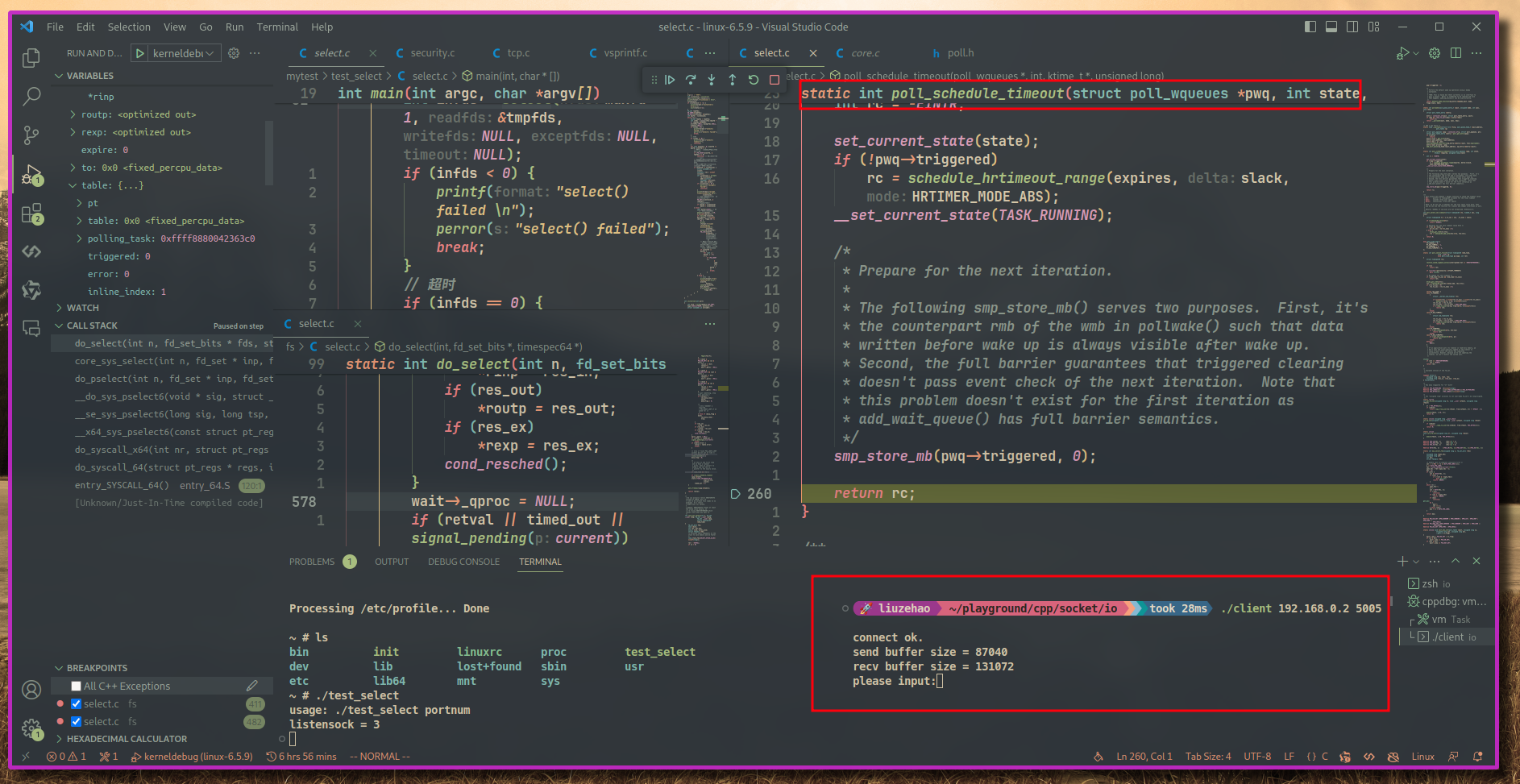Open the Explorer view in activity bar
The image size is (1520, 784).
(31, 58)
